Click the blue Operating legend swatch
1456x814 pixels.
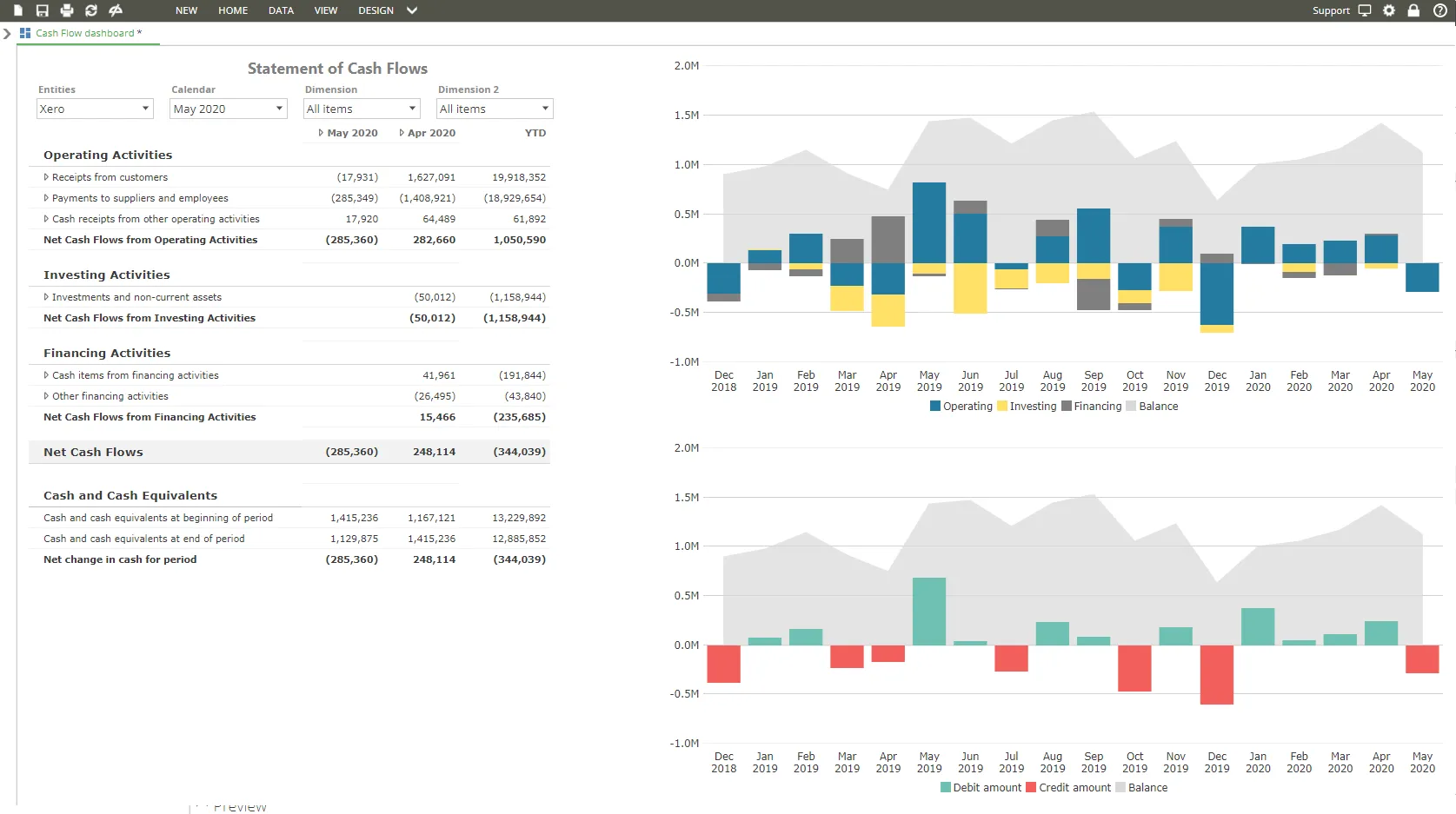coord(935,407)
